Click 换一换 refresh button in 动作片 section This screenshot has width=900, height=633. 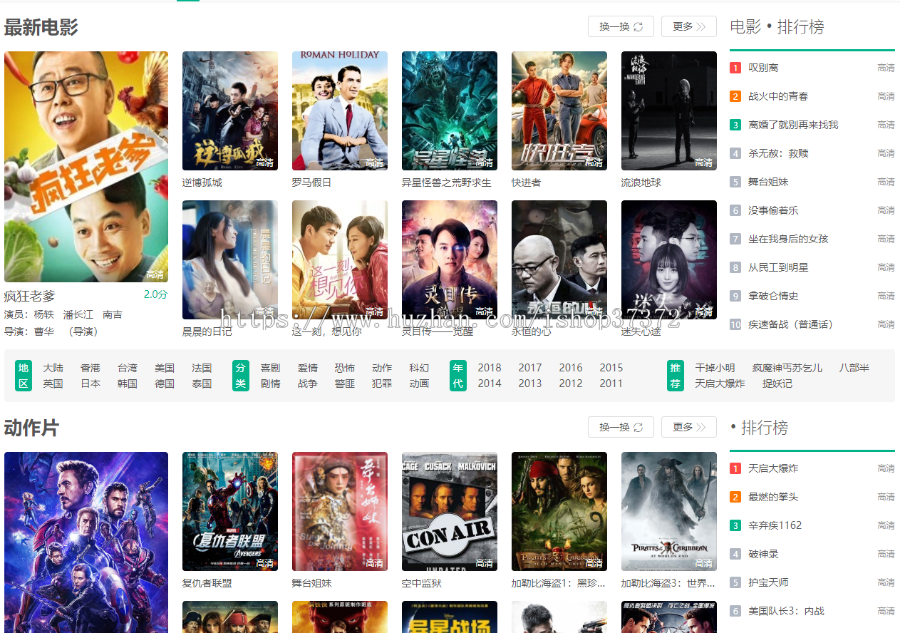pyautogui.click(x=620, y=427)
